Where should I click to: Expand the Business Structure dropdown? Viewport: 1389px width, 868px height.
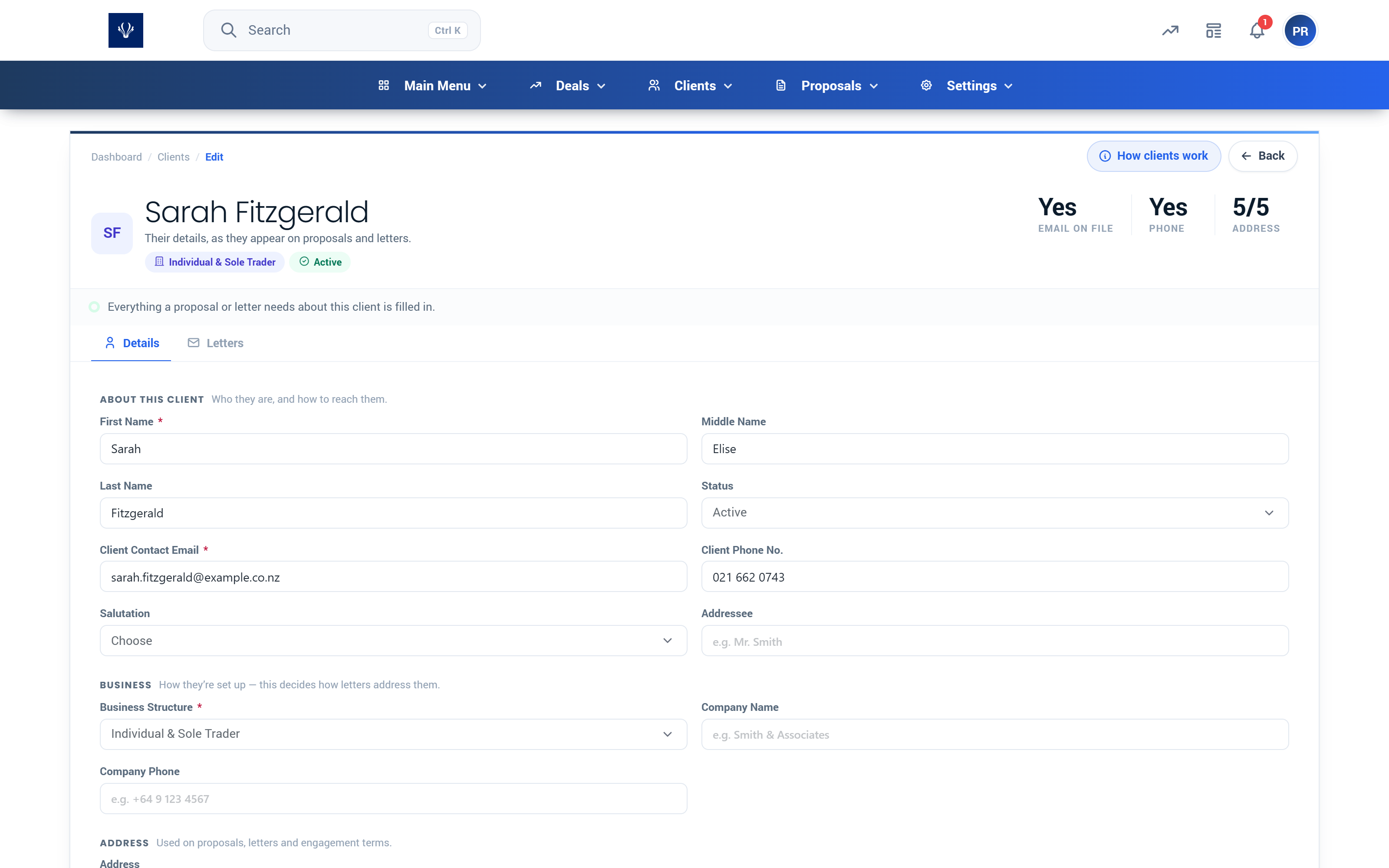click(393, 734)
